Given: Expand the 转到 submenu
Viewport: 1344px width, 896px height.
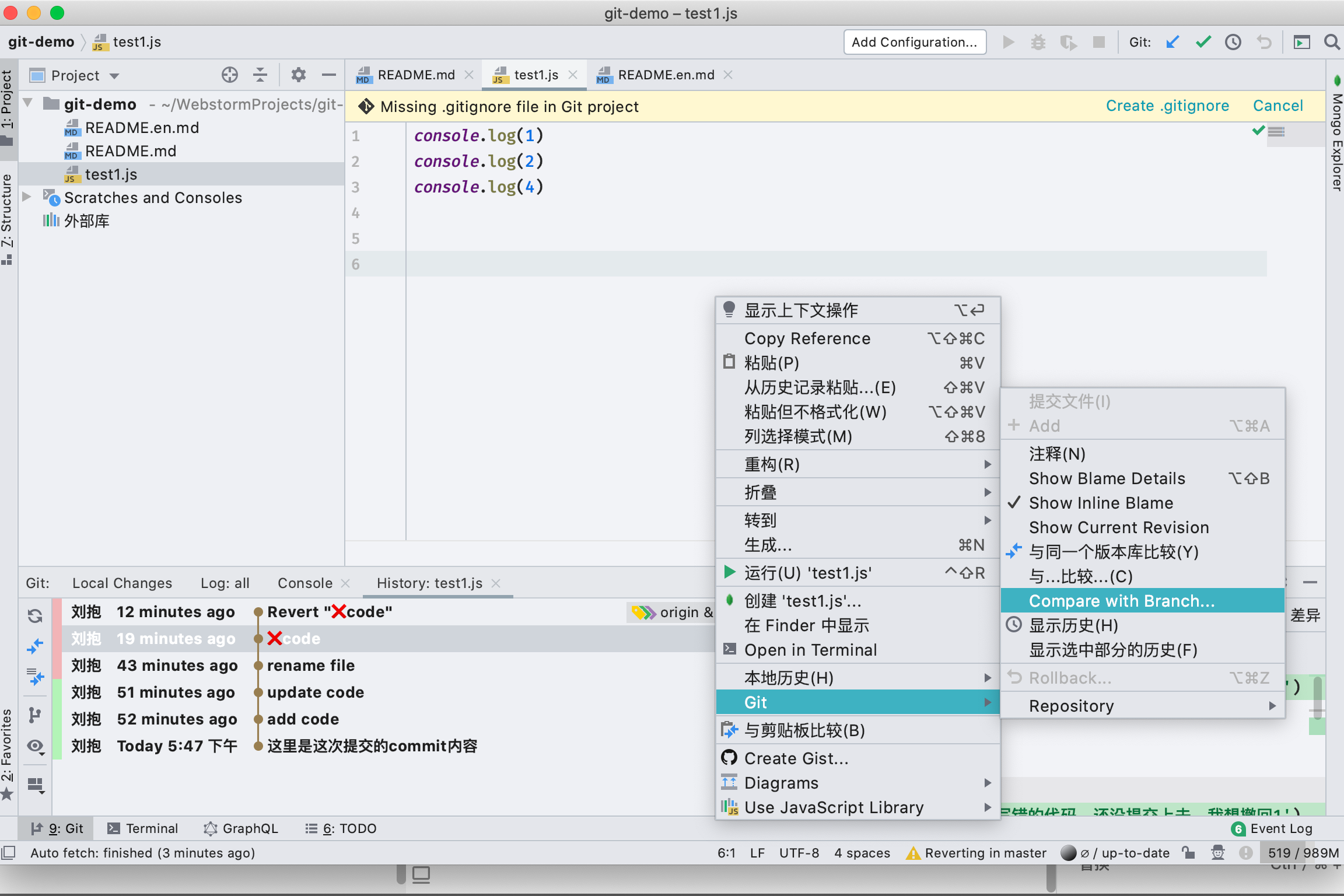Looking at the screenshot, I should [857, 520].
